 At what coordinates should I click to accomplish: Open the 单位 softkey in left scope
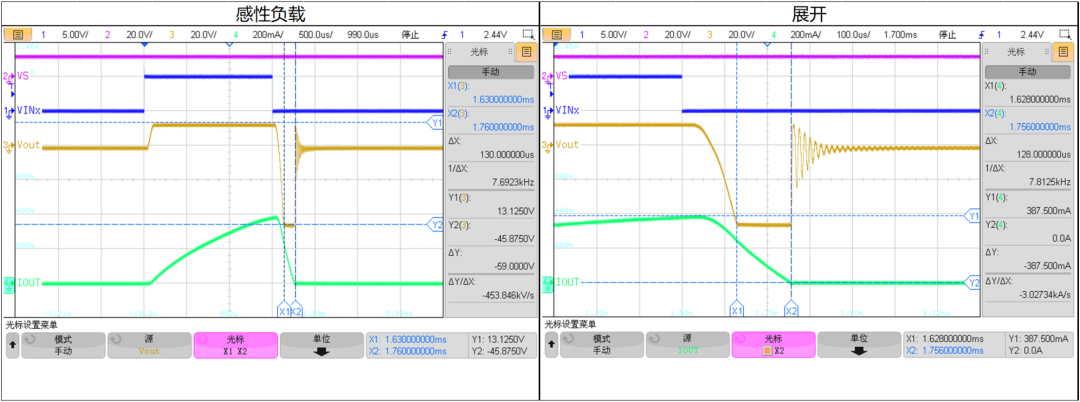click(x=322, y=345)
